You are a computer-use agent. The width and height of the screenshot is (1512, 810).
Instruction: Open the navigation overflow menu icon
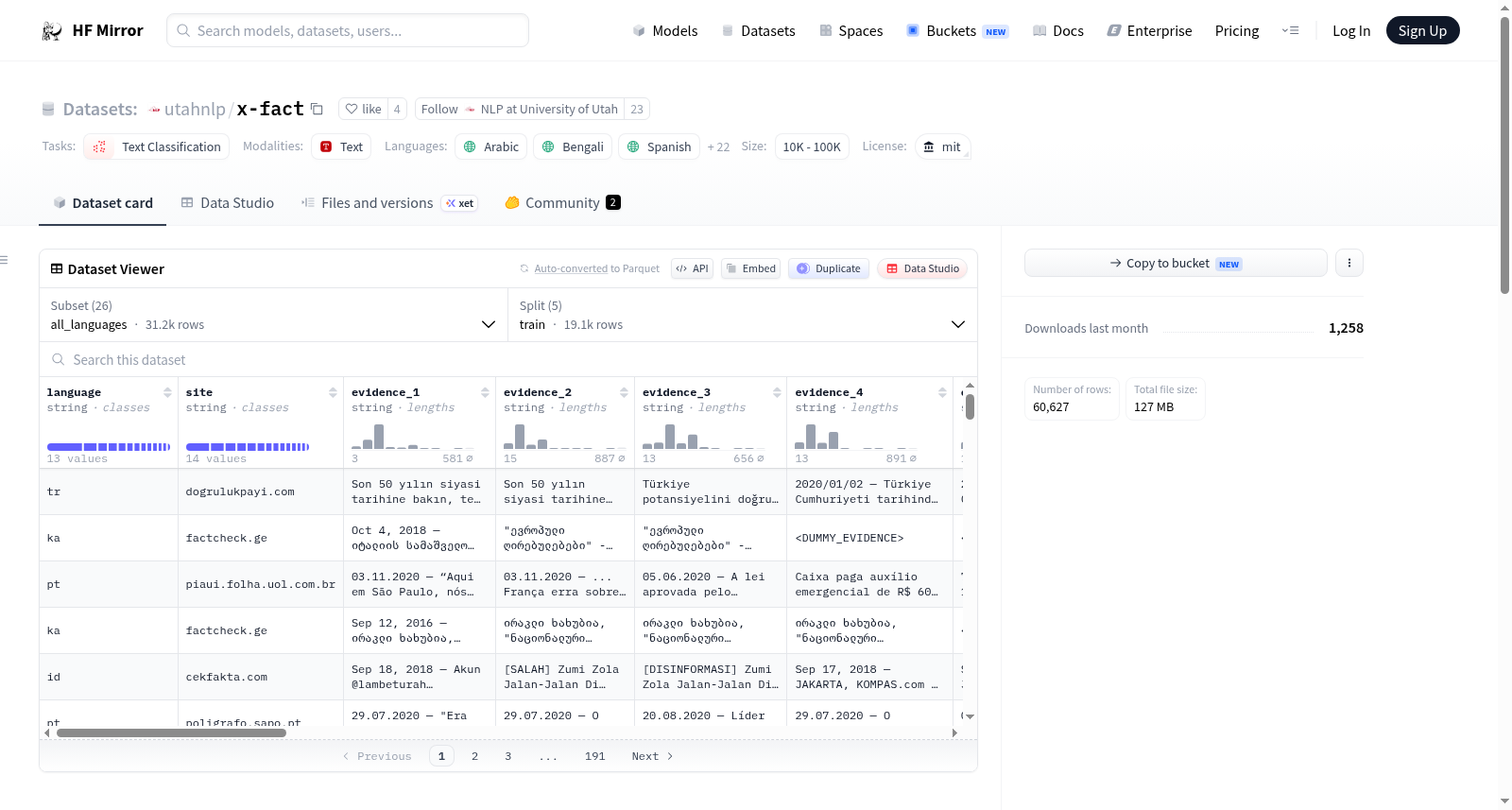[1290, 30]
